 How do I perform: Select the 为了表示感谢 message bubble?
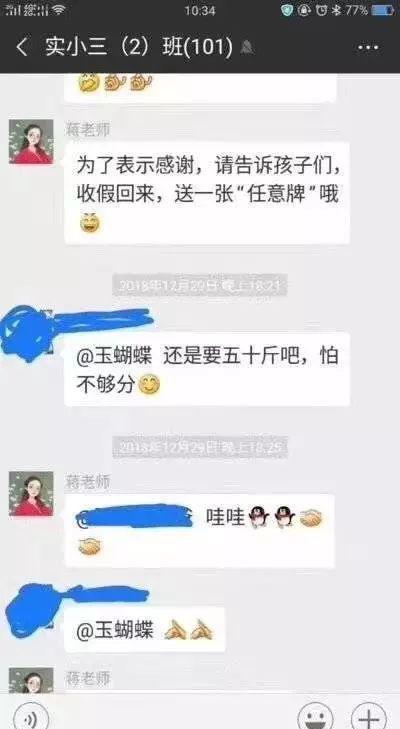click(207, 193)
